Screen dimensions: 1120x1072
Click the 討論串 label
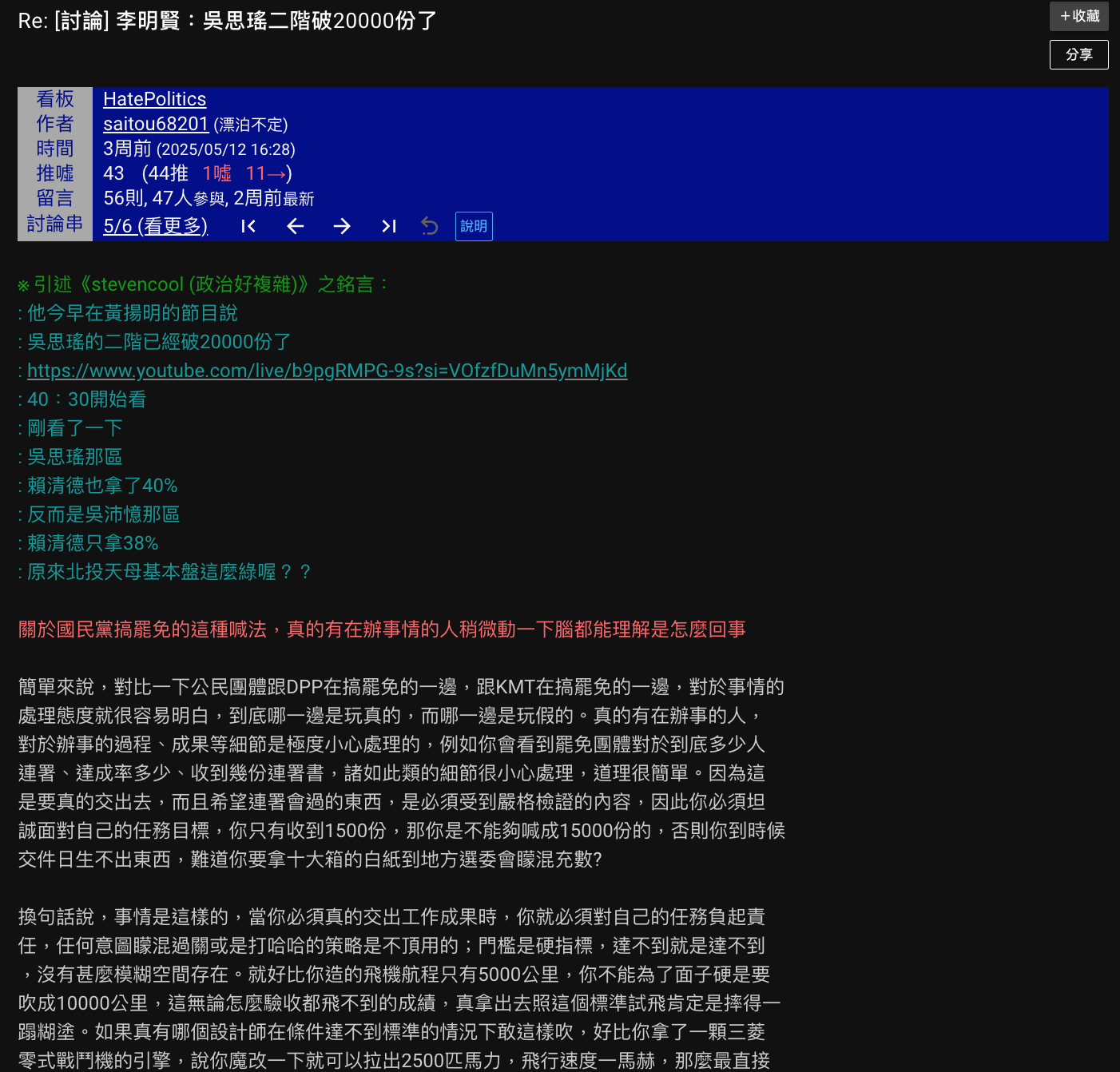point(55,224)
